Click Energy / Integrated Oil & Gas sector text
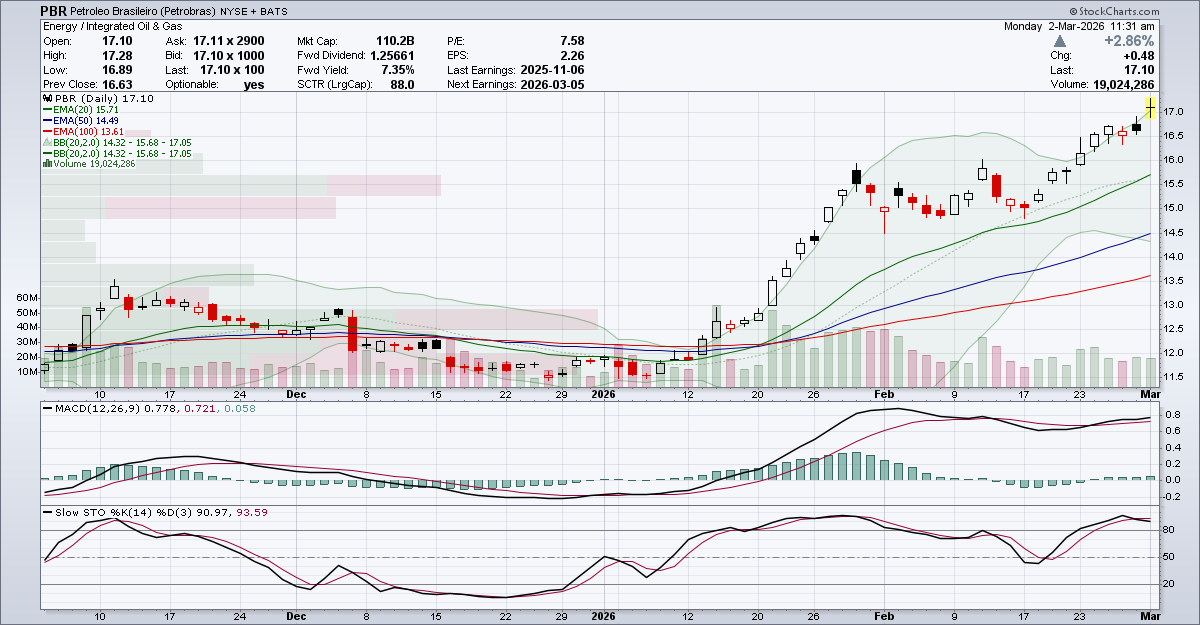The image size is (1200, 625). point(112,26)
